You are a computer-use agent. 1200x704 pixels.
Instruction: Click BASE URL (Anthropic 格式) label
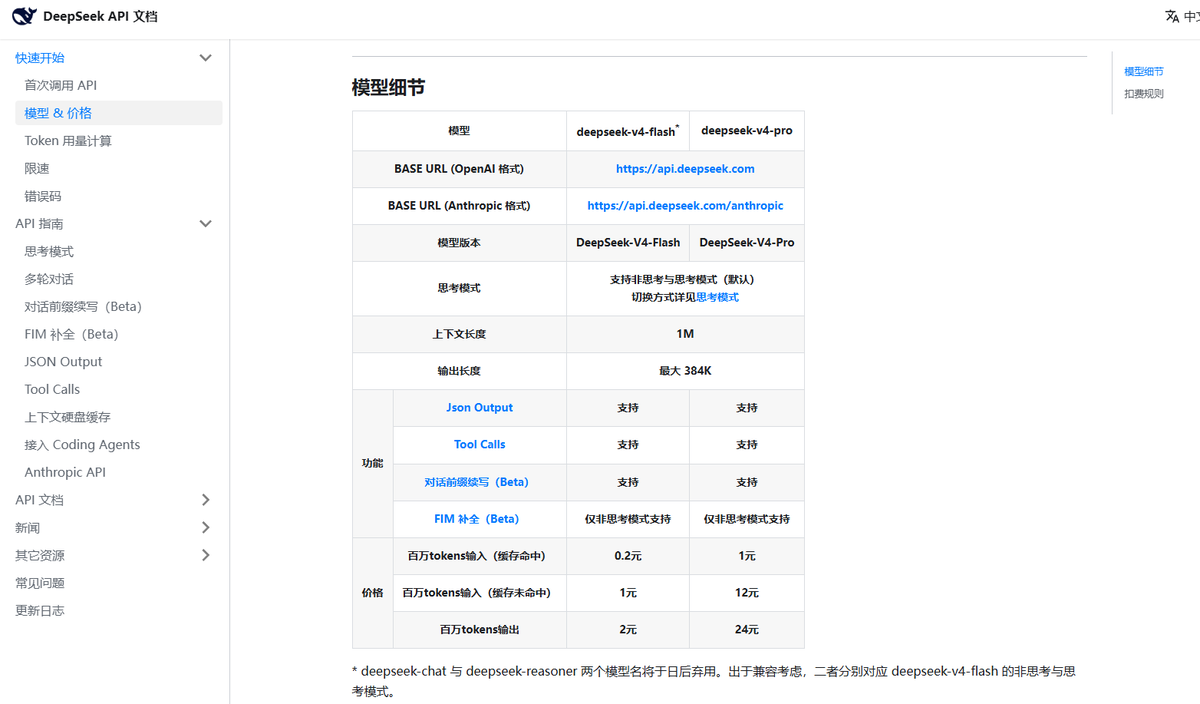point(459,206)
